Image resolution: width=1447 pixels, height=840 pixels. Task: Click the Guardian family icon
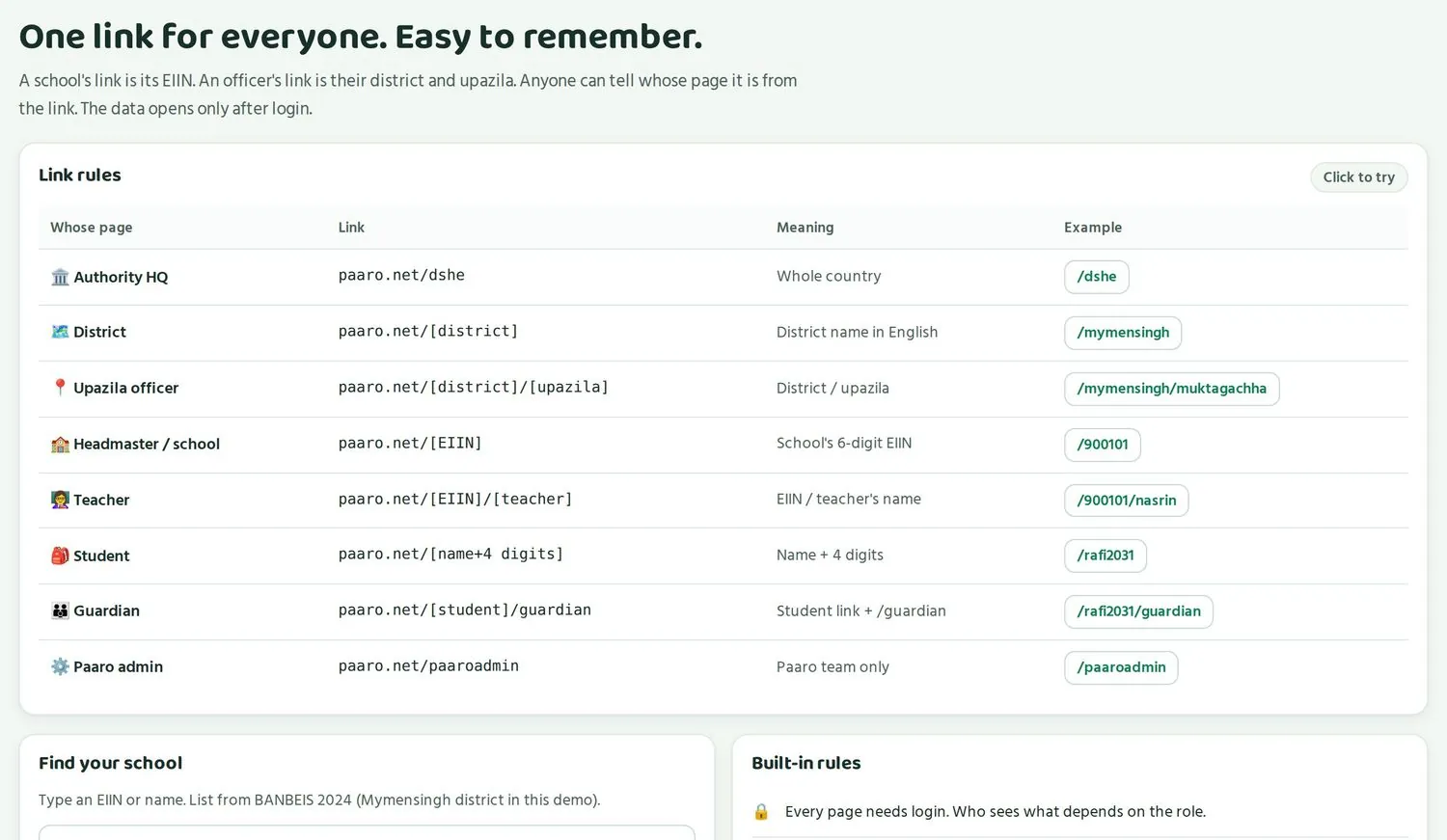60,610
